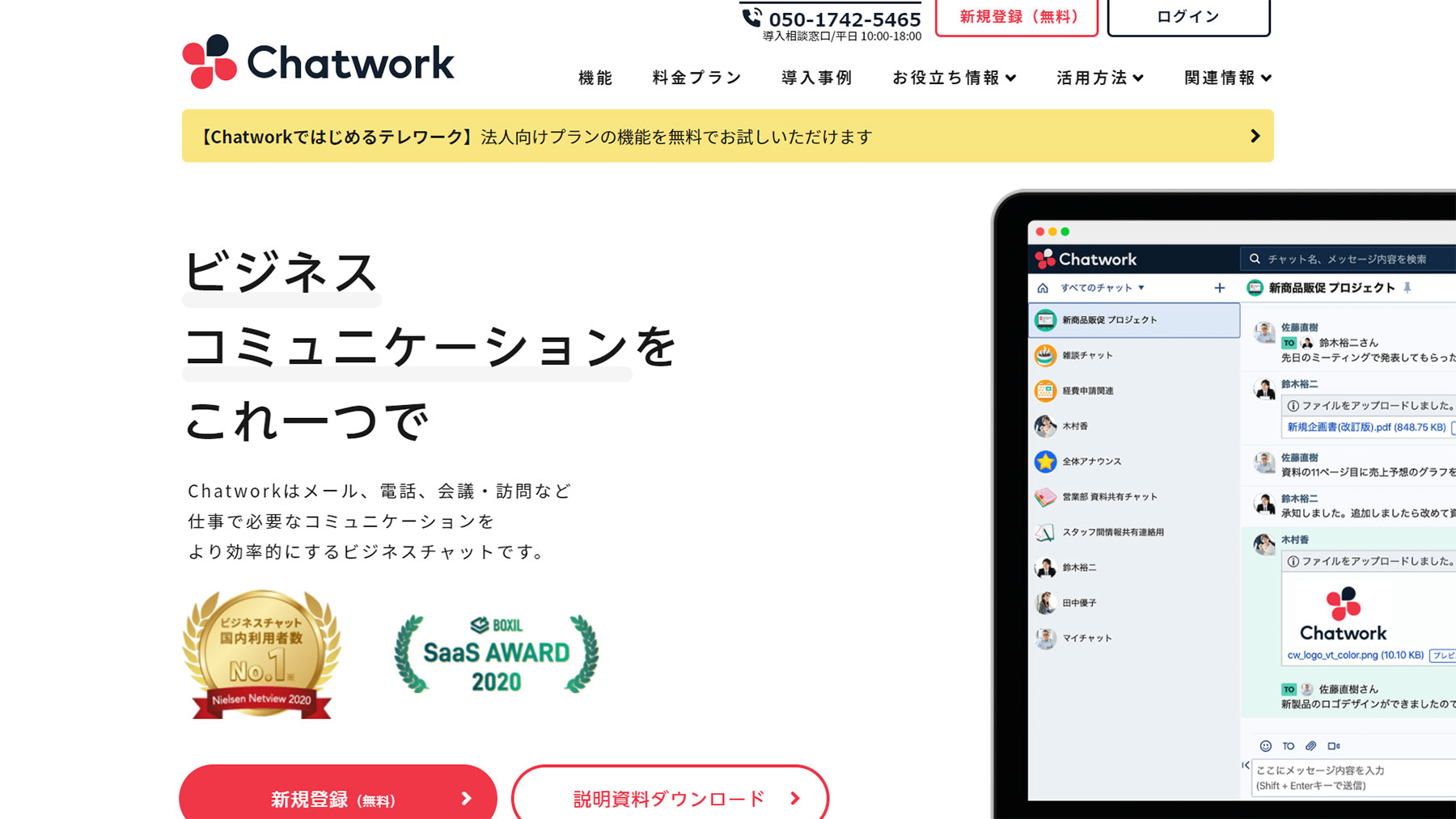Screen dimensions: 1456x819
Task: Click the yellow telework announcement banner text
Action: pos(535,137)
